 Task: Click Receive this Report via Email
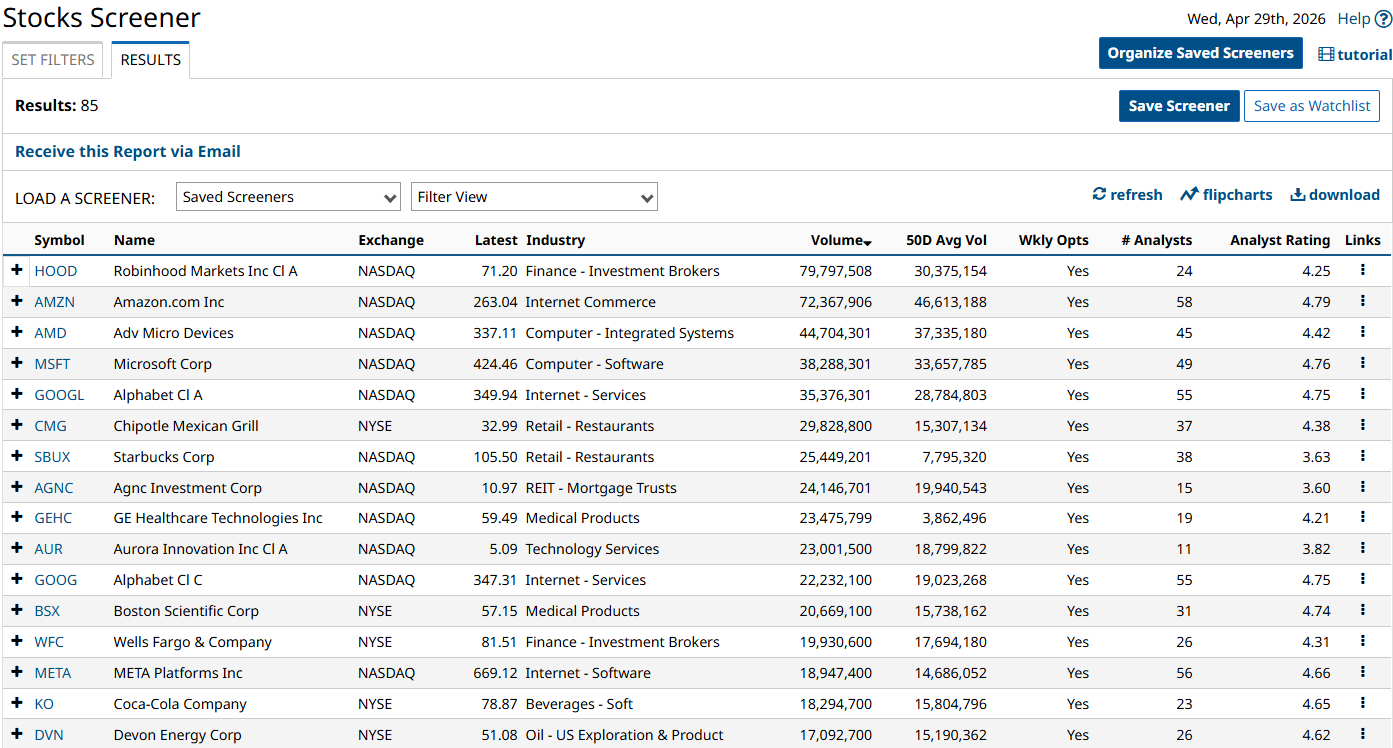coord(128,152)
